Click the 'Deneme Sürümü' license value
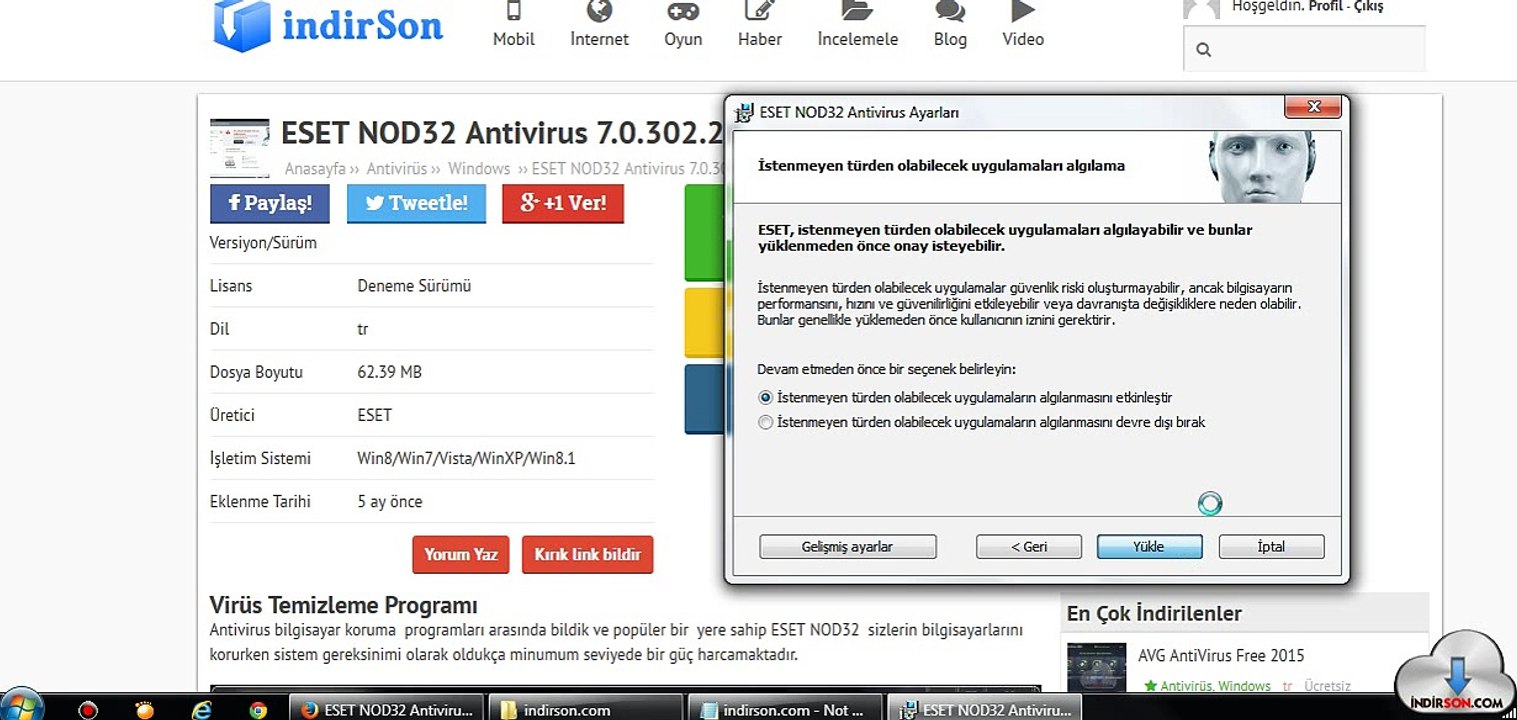This screenshot has height=720, width=1517. click(x=414, y=286)
